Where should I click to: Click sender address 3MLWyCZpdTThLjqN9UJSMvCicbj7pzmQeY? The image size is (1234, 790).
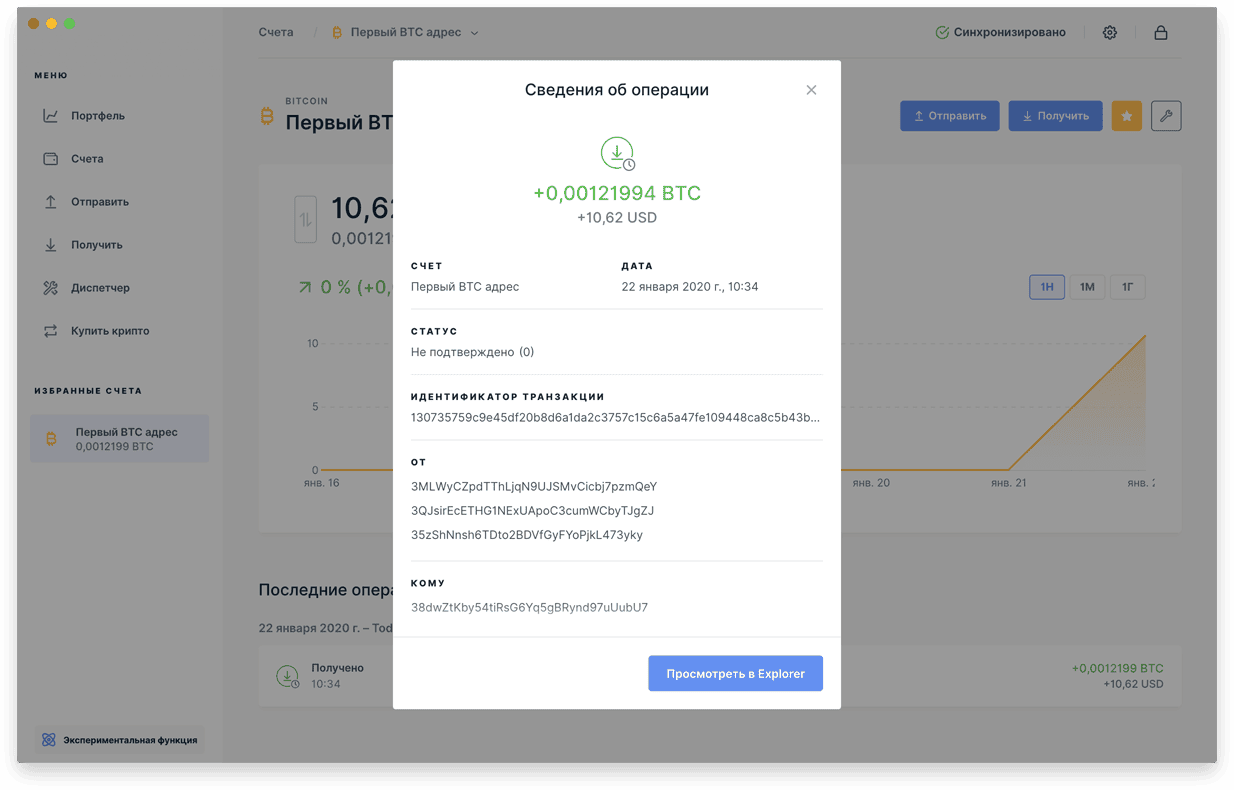coord(534,487)
